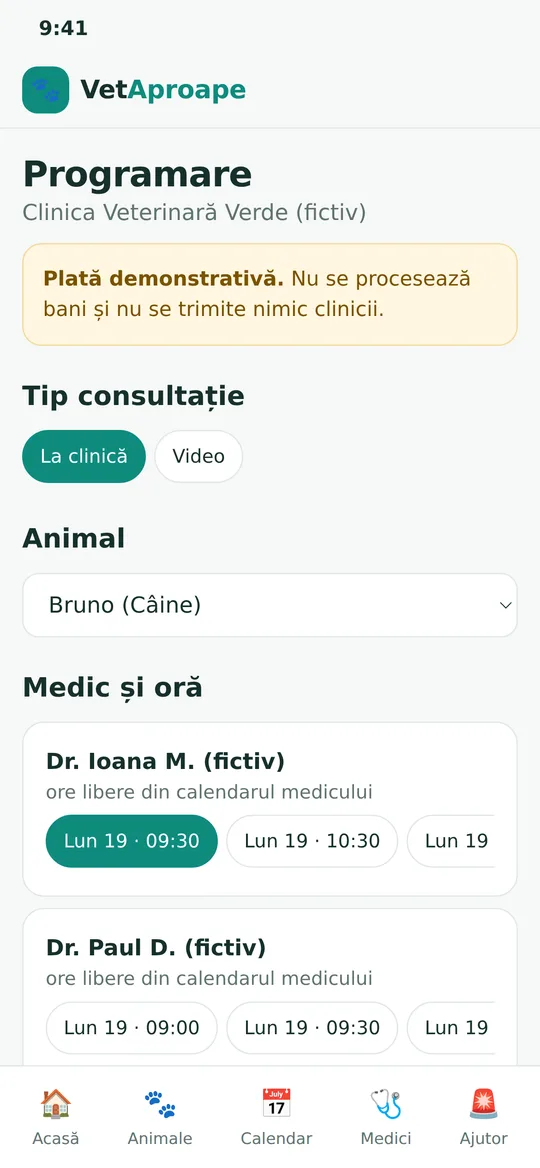Image resolution: width=540 pixels, height=1168 pixels.
Task: Select La clinică consultation type
Action: pyautogui.click(x=84, y=456)
